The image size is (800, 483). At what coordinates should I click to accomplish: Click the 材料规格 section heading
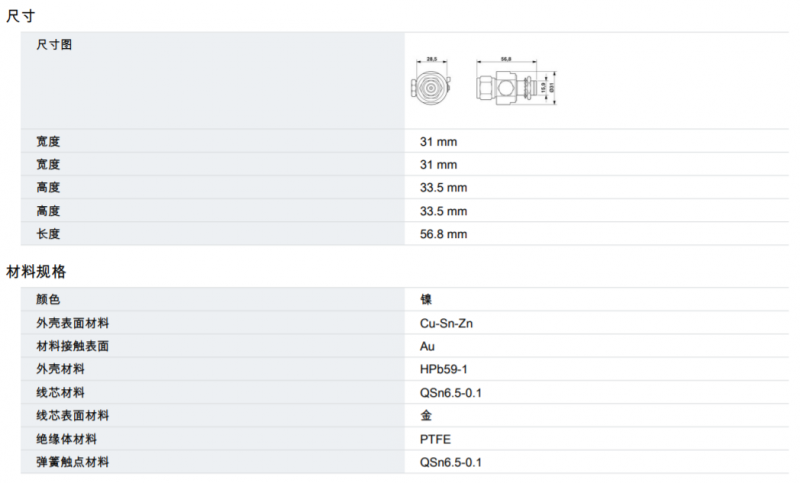36,271
